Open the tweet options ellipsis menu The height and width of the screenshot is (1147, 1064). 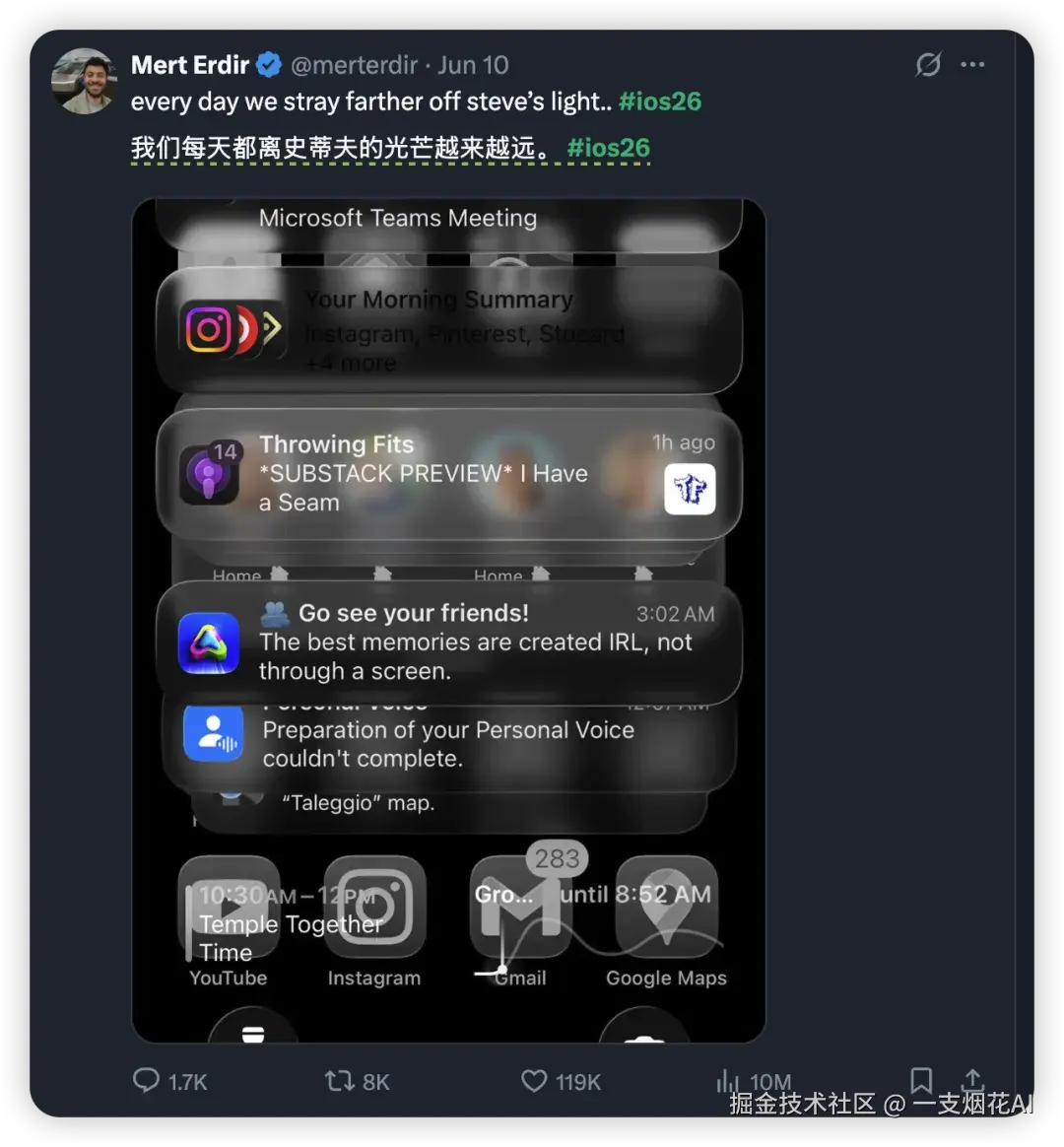973,64
